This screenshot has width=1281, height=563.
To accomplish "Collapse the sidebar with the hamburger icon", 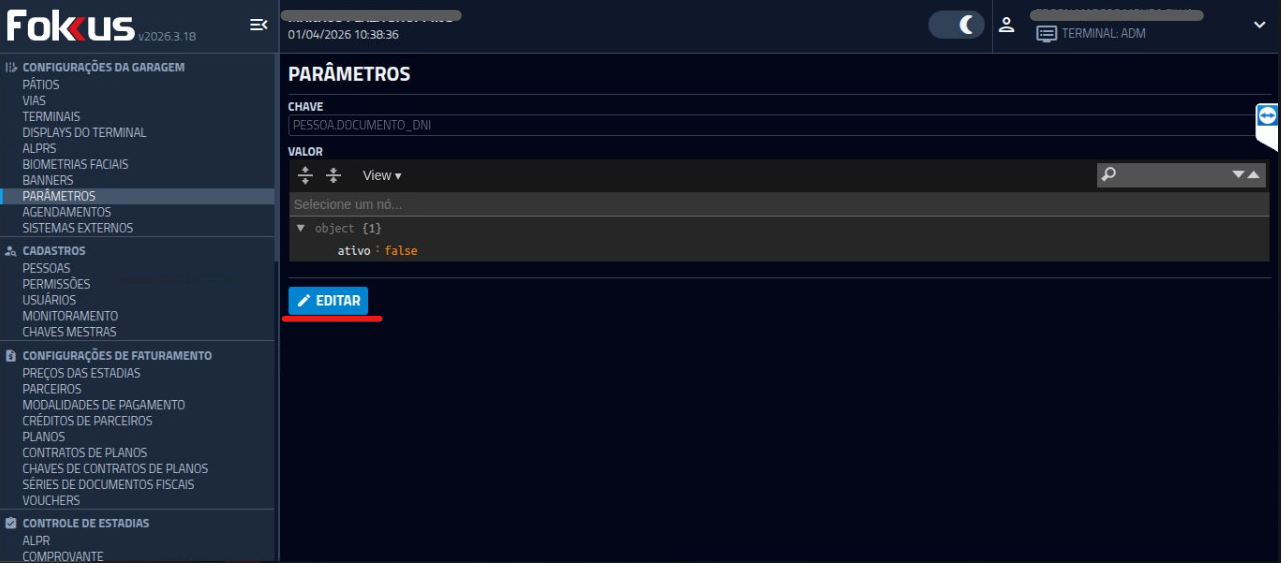I will point(258,25).
